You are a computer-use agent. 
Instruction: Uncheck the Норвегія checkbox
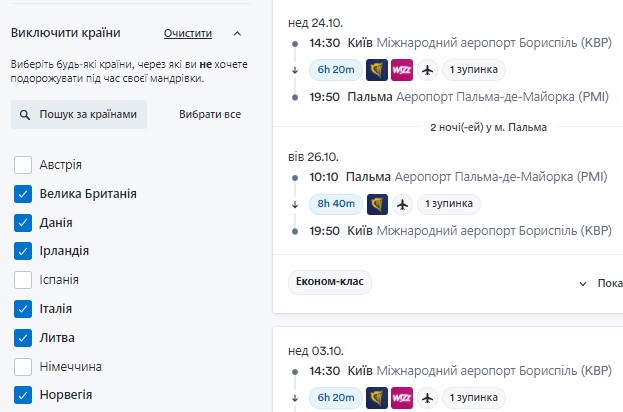[23, 395]
